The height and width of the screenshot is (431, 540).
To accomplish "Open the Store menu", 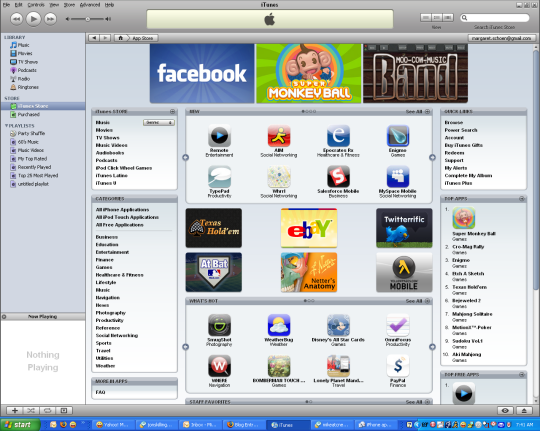I will (69, 4).
